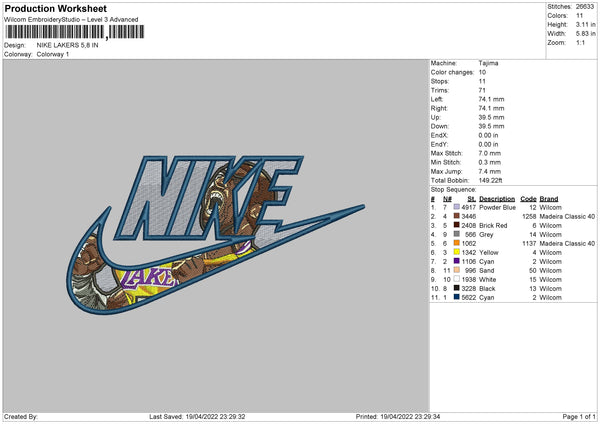Viewport: 600px width, 424px height.
Task: Click the Sand 996 color swatch
Action: 457,270
